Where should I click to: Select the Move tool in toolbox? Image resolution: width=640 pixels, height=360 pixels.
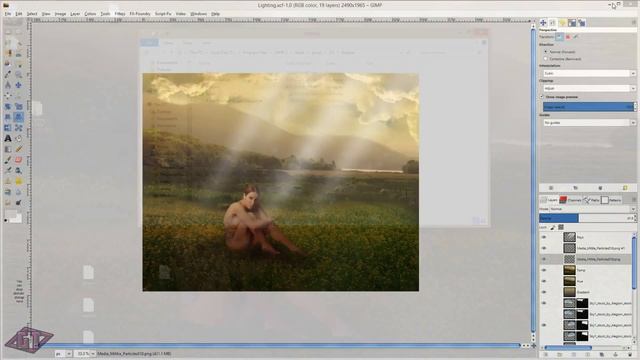coord(18,85)
